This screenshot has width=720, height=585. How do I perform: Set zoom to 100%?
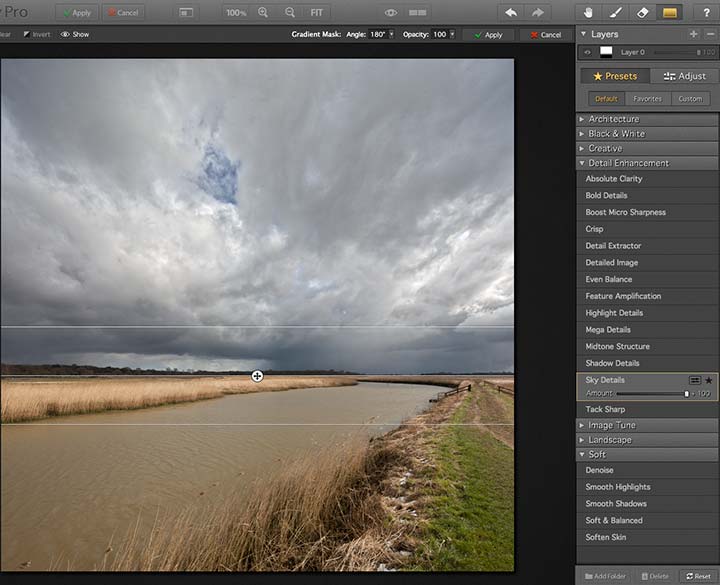click(x=236, y=13)
